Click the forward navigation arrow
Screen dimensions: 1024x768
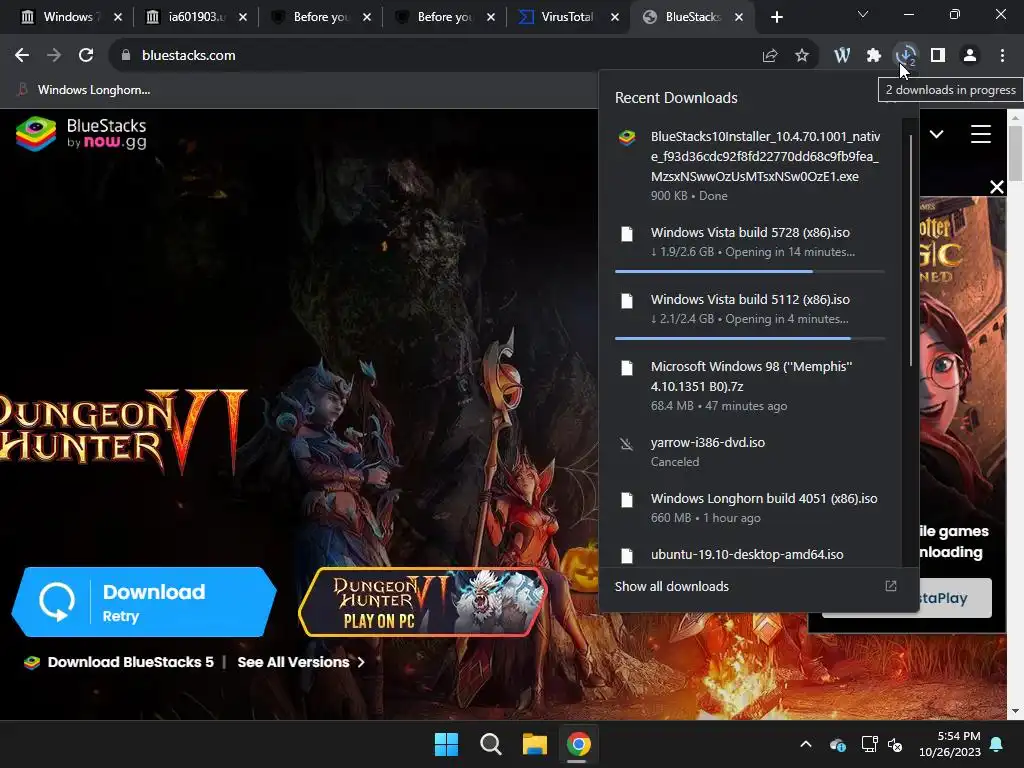(x=54, y=56)
